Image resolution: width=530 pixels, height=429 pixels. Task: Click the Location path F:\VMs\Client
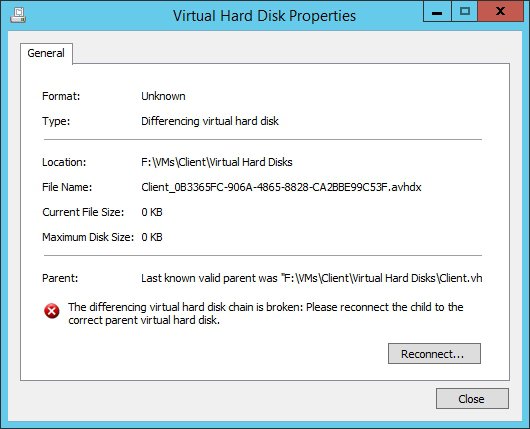tap(217, 162)
